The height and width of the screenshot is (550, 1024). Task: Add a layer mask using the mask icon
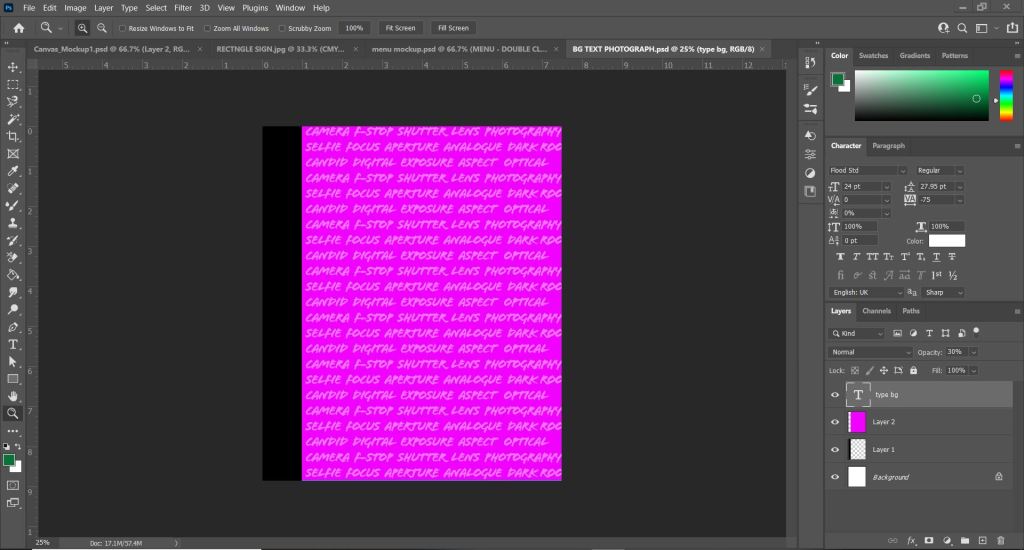(929, 540)
